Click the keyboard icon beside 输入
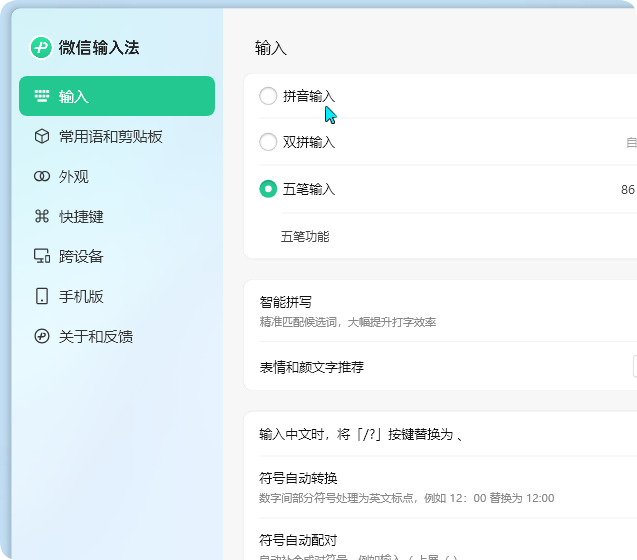The image size is (637, 560). [x=41, y=96]
